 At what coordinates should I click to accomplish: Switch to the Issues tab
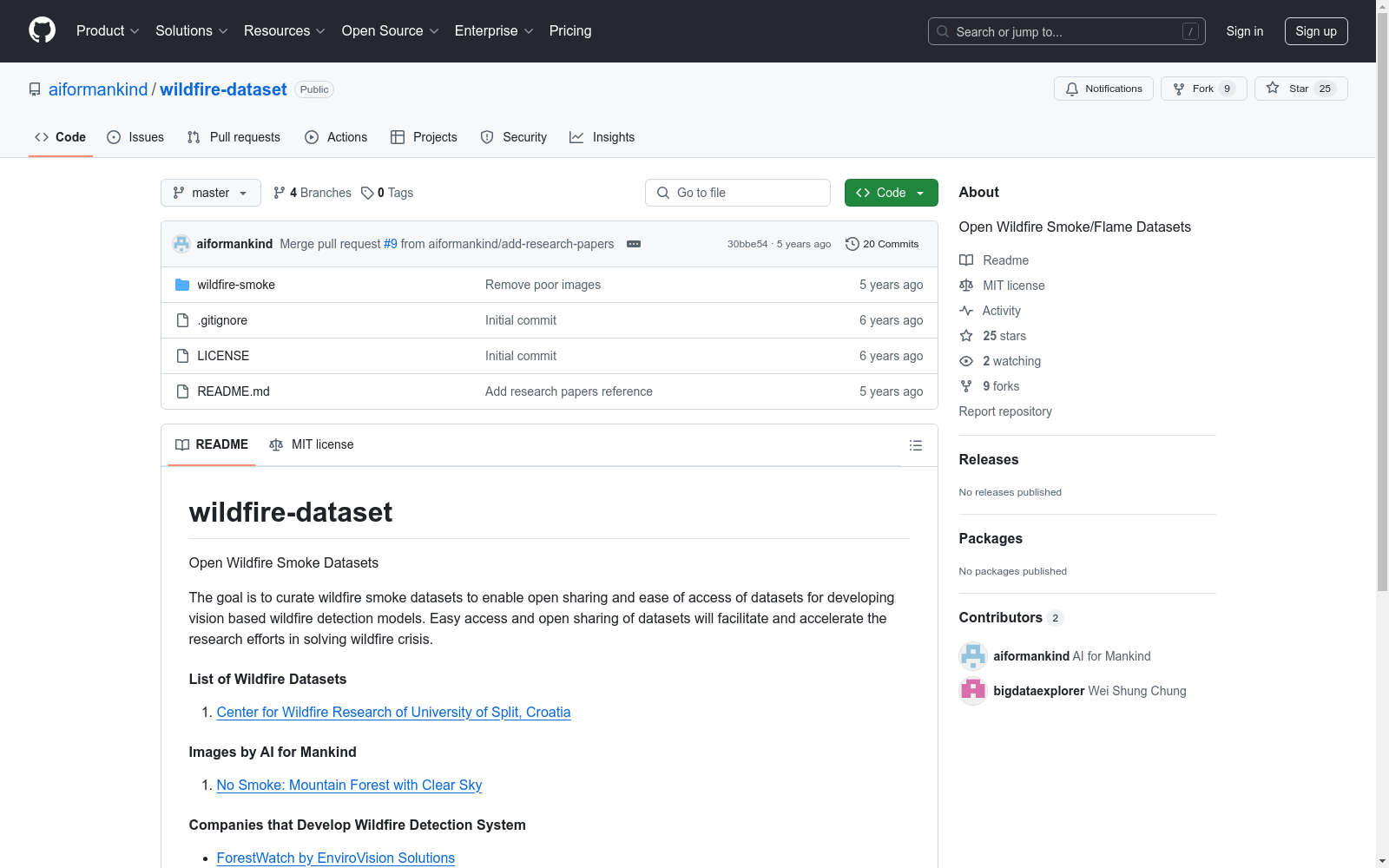pos(135,137)
